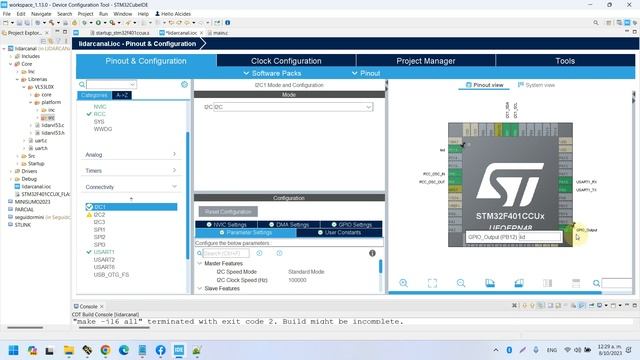Select I2C2 in the connectivity list
Viewport: 640px width, 360px height.
[x=99, y=214]
